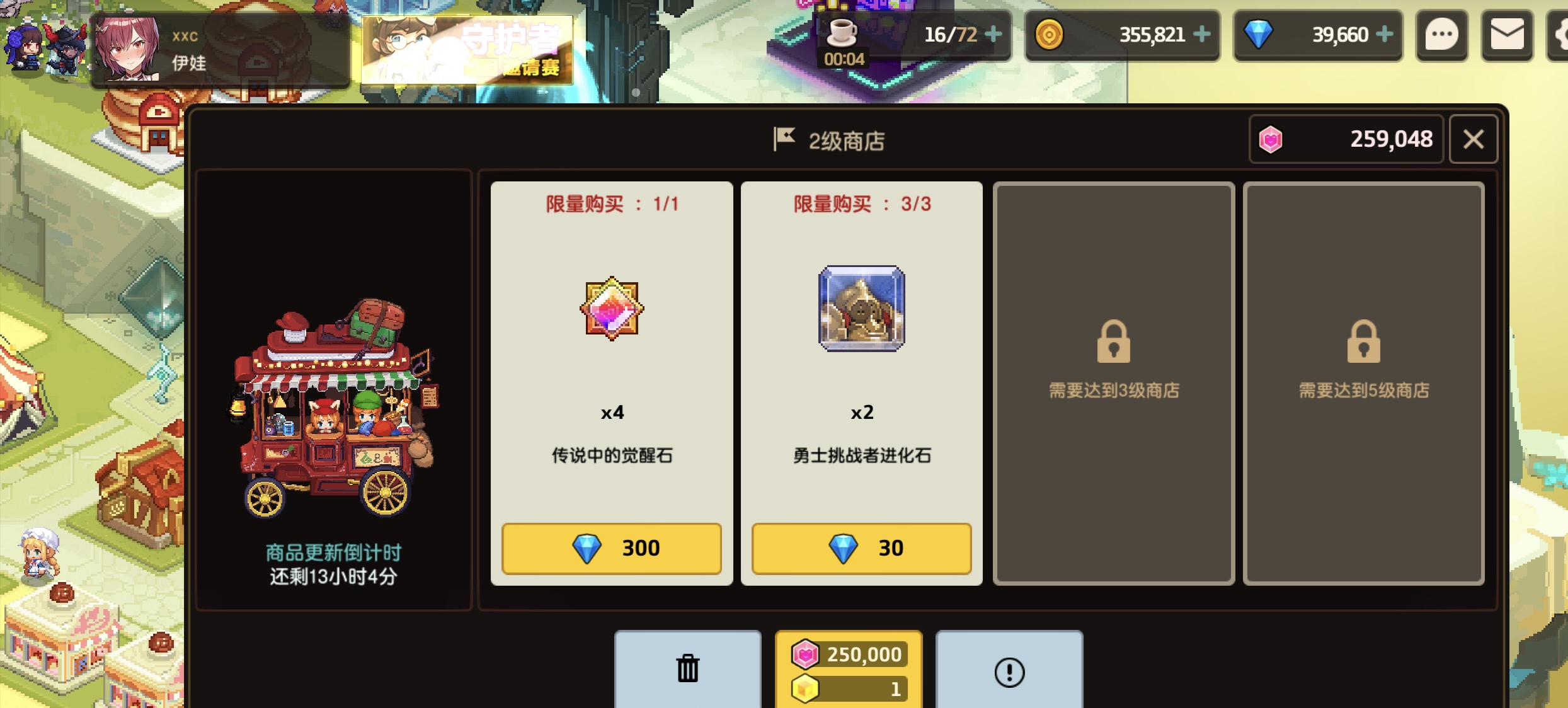Open the chat bubble icon

click(1441, 35)
